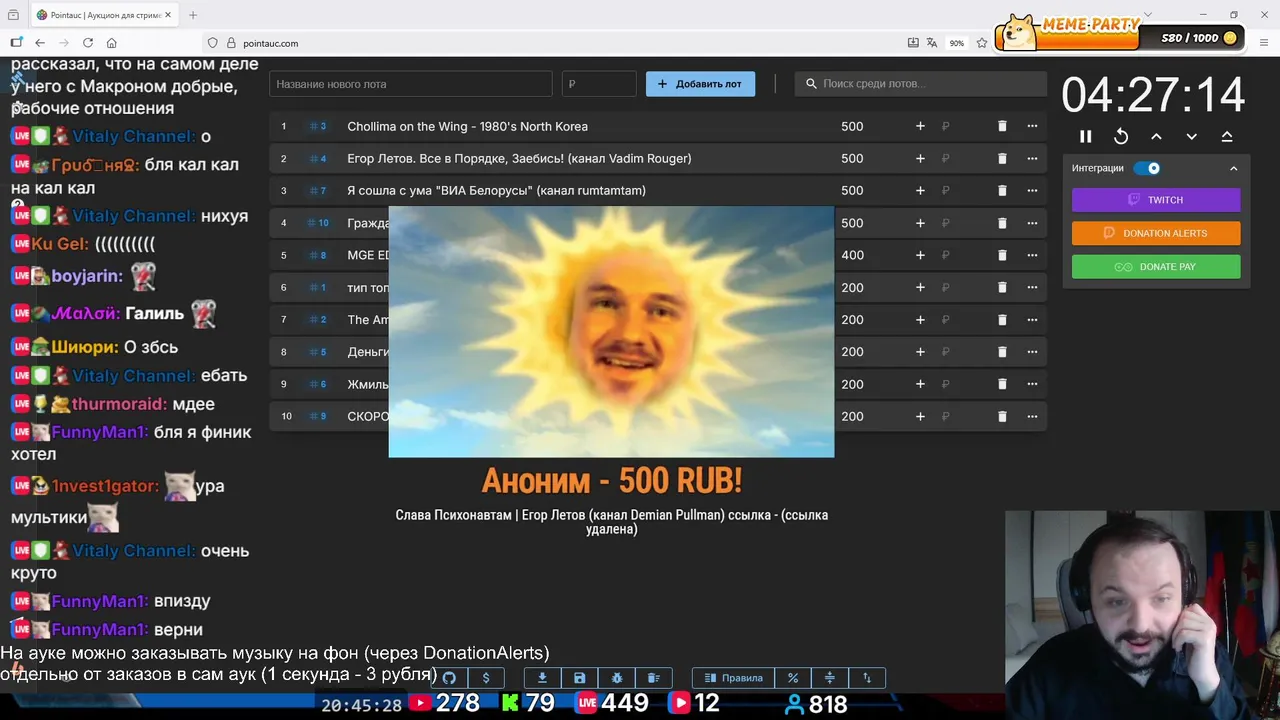
Task: Open more options for the Егор Летов lot
Action: click(1032, 158)
